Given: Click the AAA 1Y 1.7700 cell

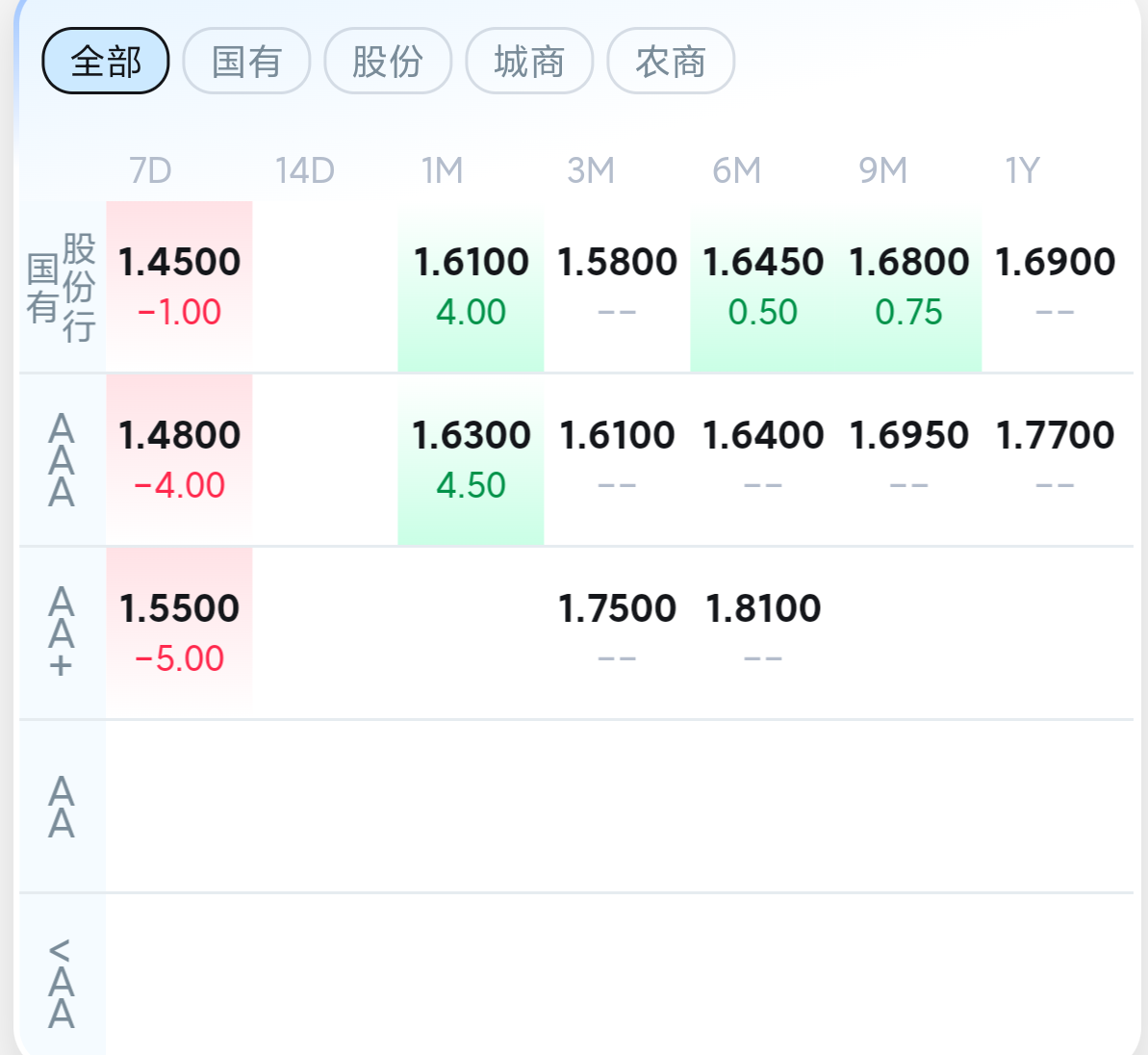Looking at the screenshot, I should (1055, 458).
